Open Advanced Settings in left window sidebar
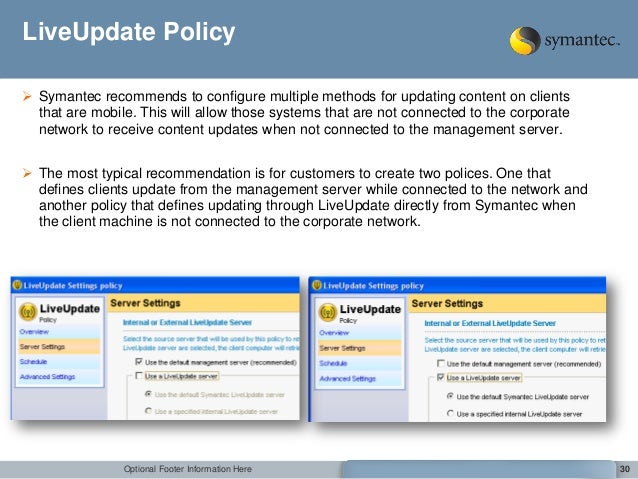This screenshot has height=479, width=638. 59,377
